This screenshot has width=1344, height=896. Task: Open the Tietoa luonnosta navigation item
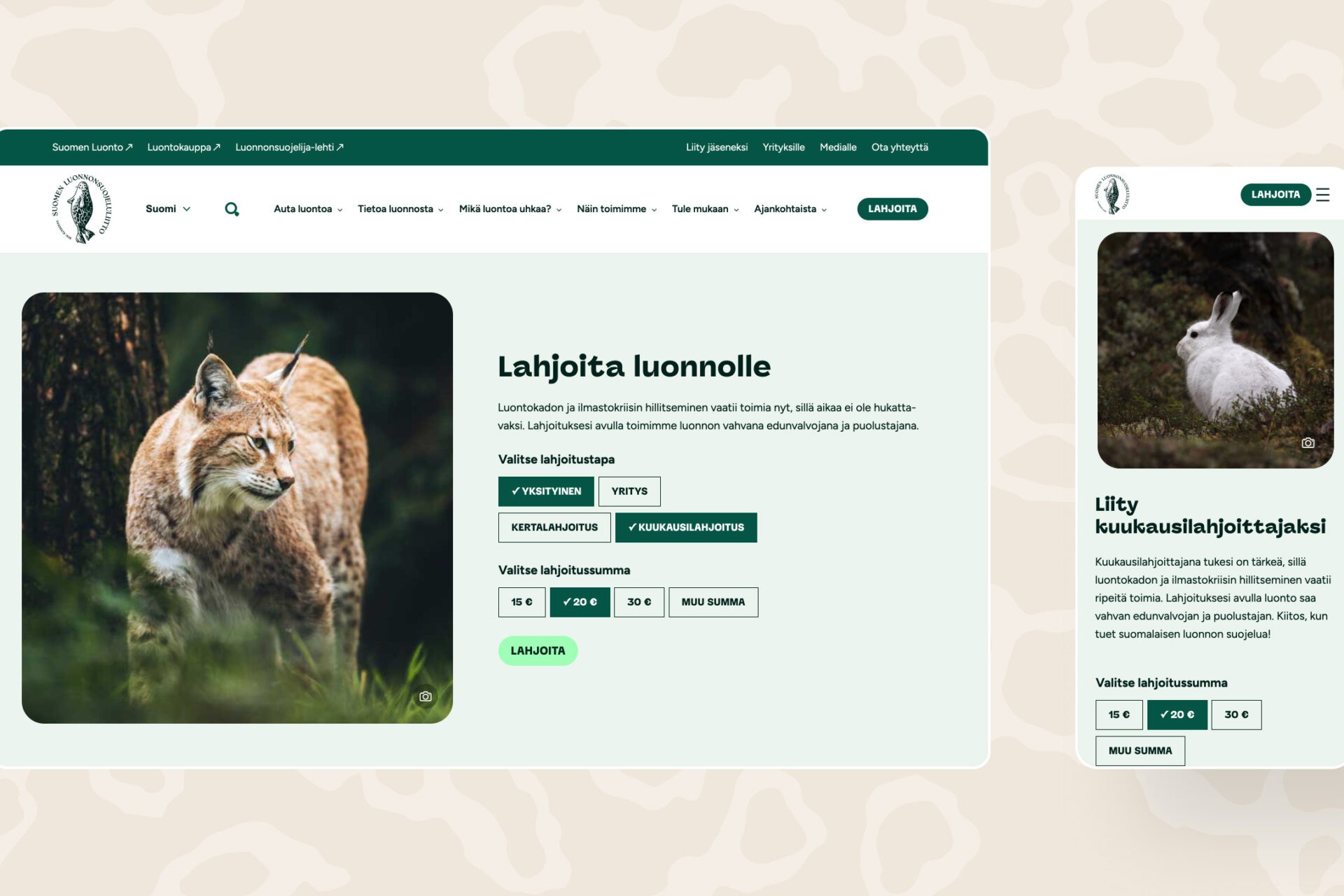[x=400, y=209]
